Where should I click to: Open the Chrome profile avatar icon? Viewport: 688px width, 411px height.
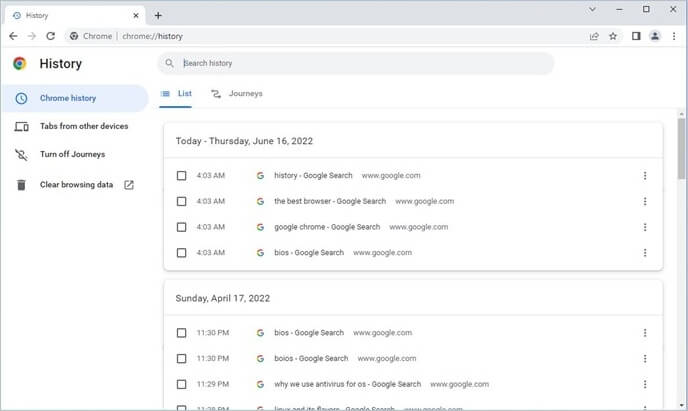(x=655, y=36)
